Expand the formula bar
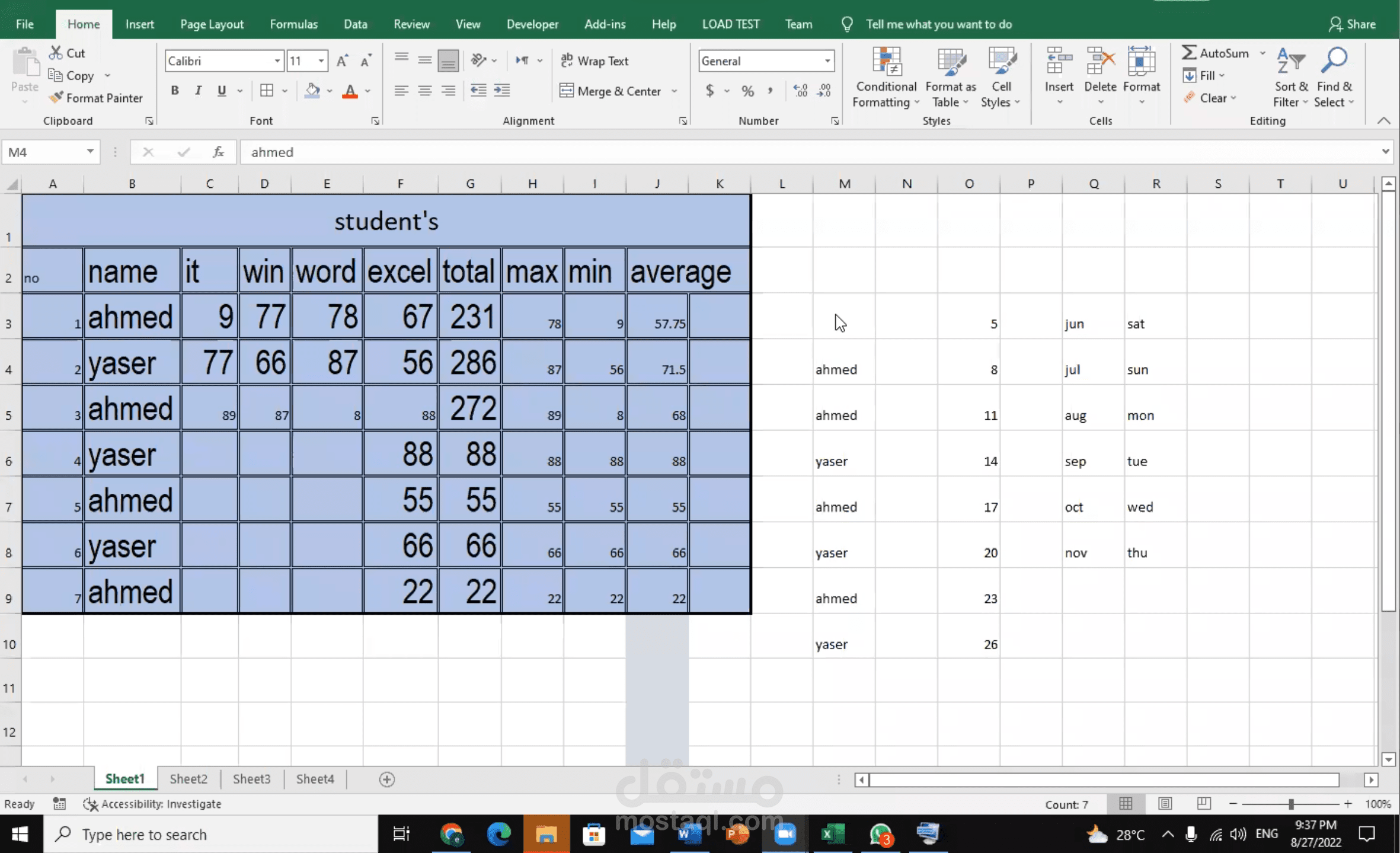 click(x=1385, y=152)
